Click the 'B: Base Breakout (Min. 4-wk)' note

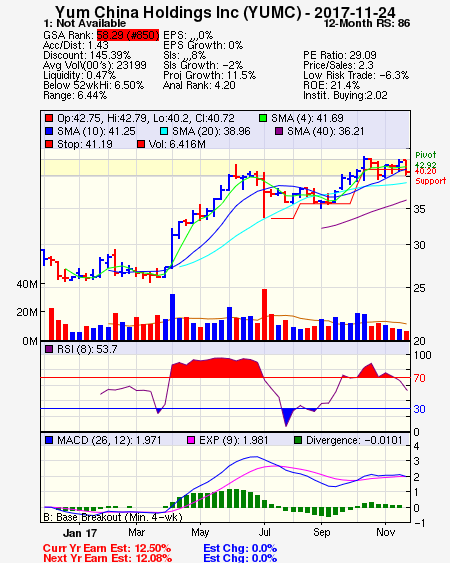click(x=113, y=517)
